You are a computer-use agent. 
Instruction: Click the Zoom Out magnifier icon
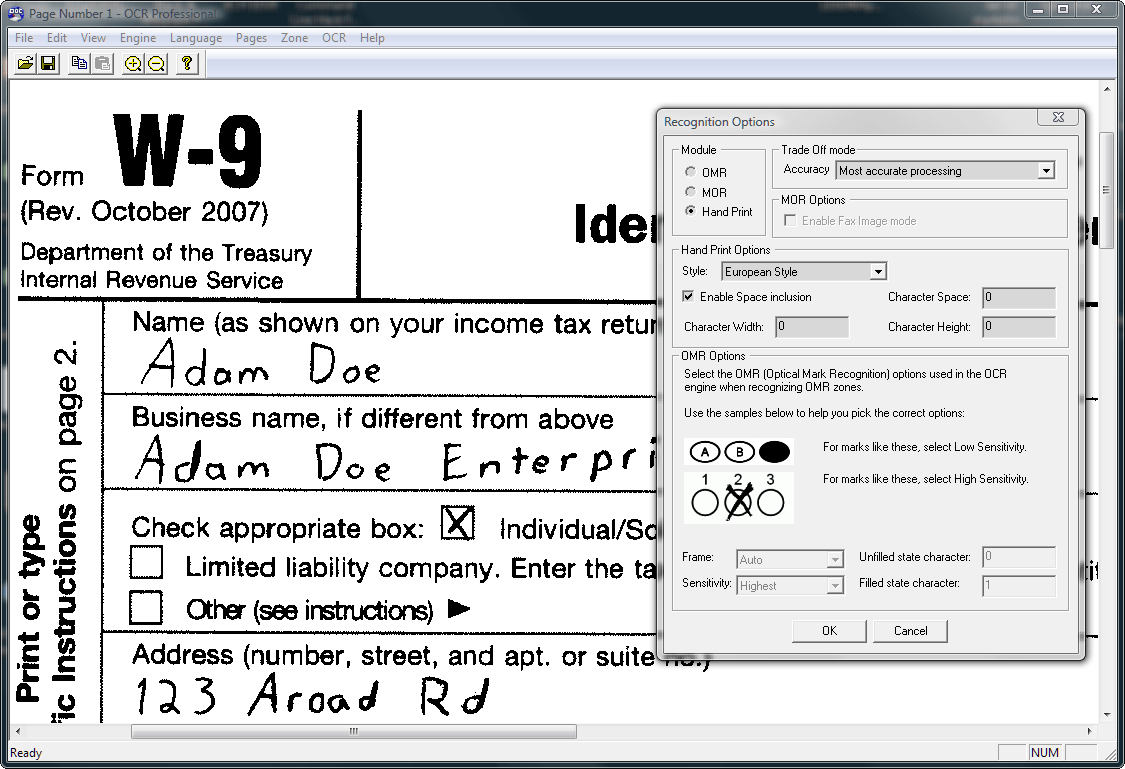click(x=156, y=64)
